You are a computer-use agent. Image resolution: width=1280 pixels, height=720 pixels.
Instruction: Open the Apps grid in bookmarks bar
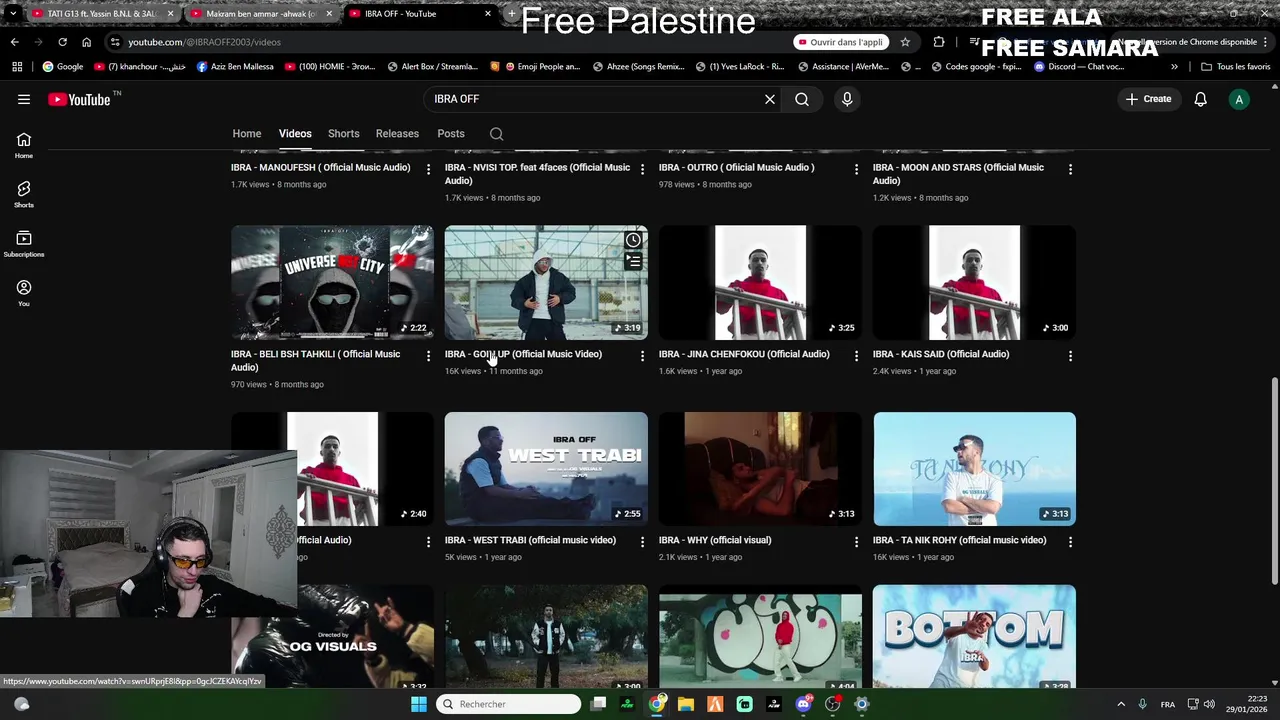[x=17, y=67]
